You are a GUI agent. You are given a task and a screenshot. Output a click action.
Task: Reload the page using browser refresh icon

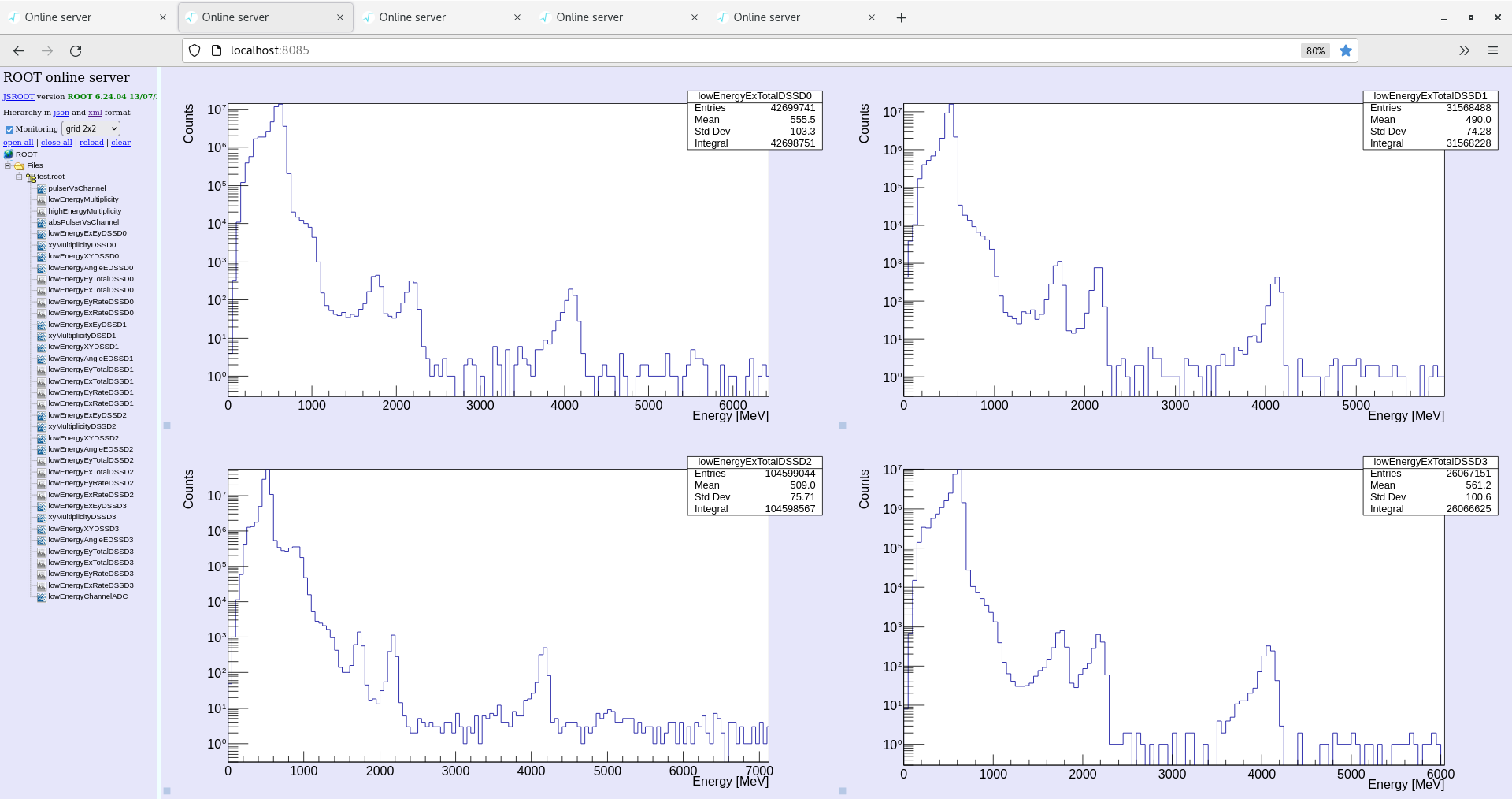pyautogui.click(x=76, y=50)
